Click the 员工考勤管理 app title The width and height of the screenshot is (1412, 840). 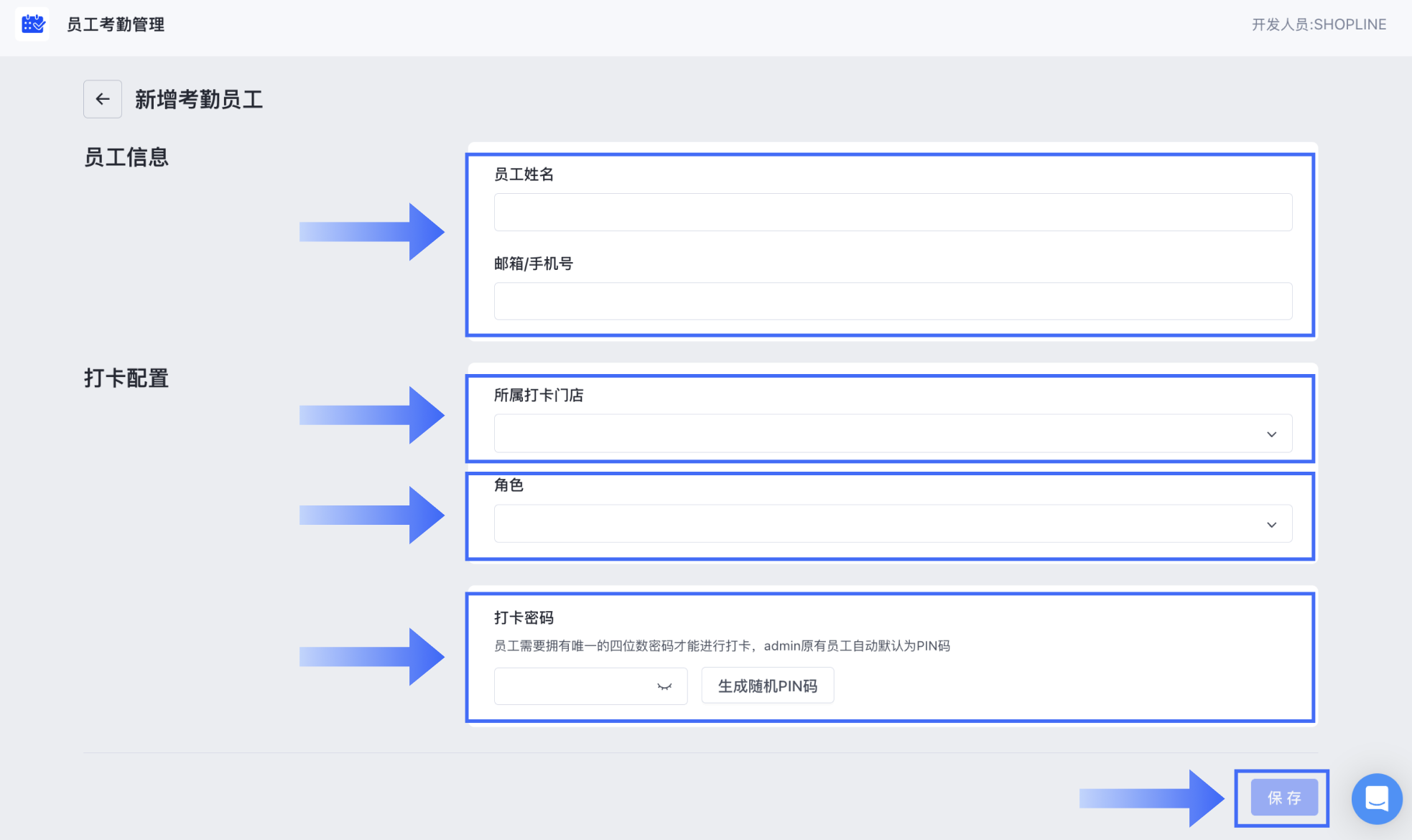pyautogui.click(x=116, y=24)
